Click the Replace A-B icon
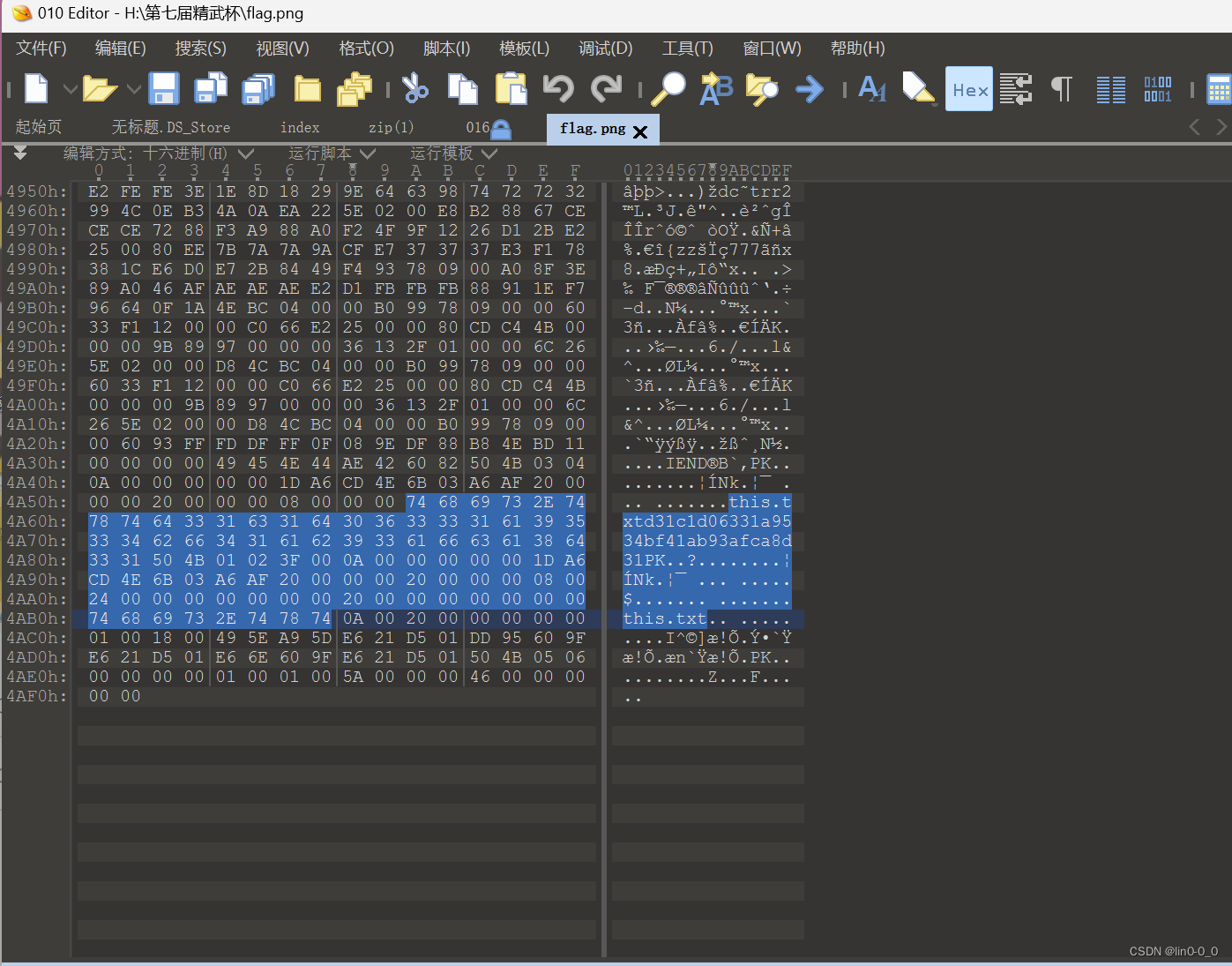The height and width of the screenshot is (966, 1232). [716, 89]
